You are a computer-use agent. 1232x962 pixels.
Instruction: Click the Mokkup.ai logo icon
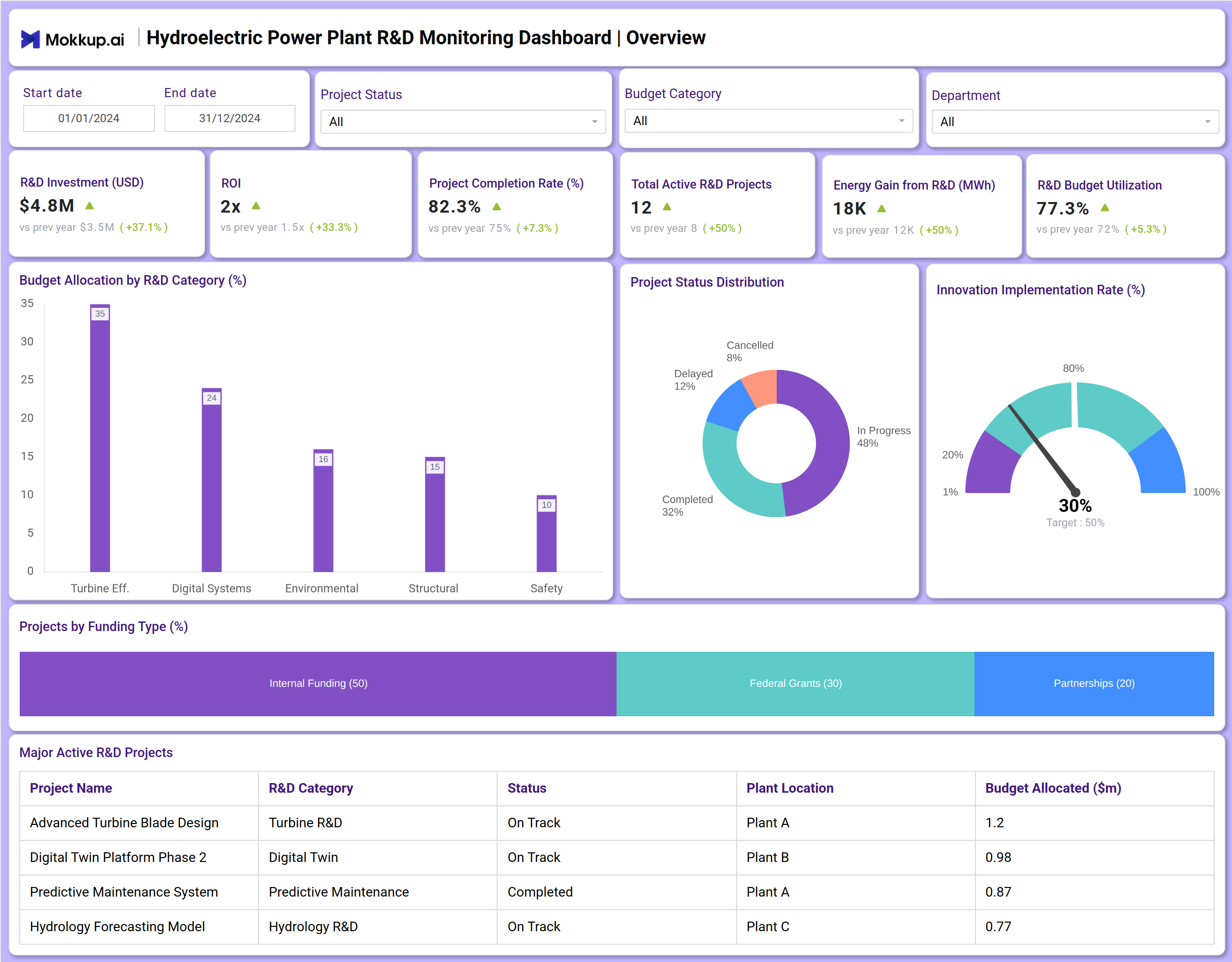click(30, 39)
